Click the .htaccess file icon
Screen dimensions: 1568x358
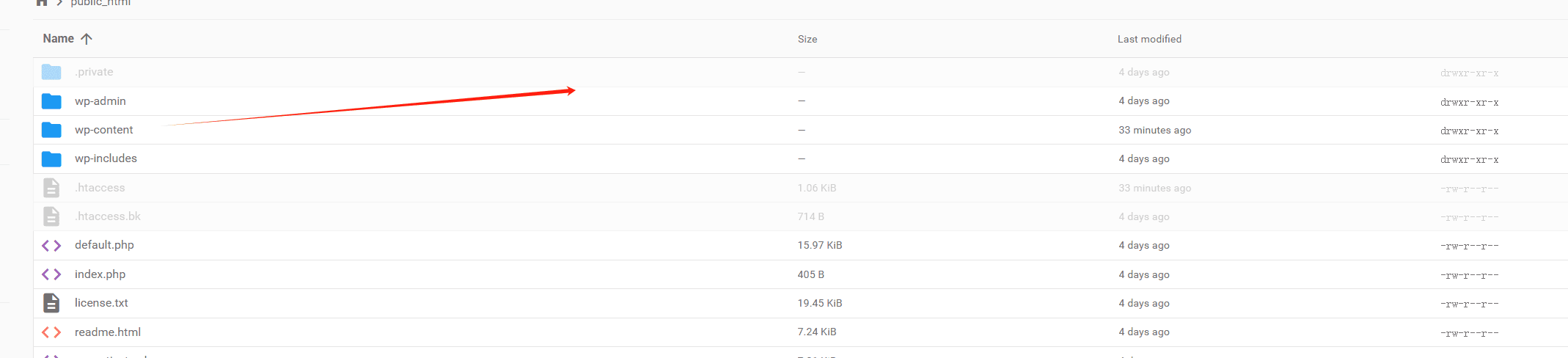click(51, 188)
